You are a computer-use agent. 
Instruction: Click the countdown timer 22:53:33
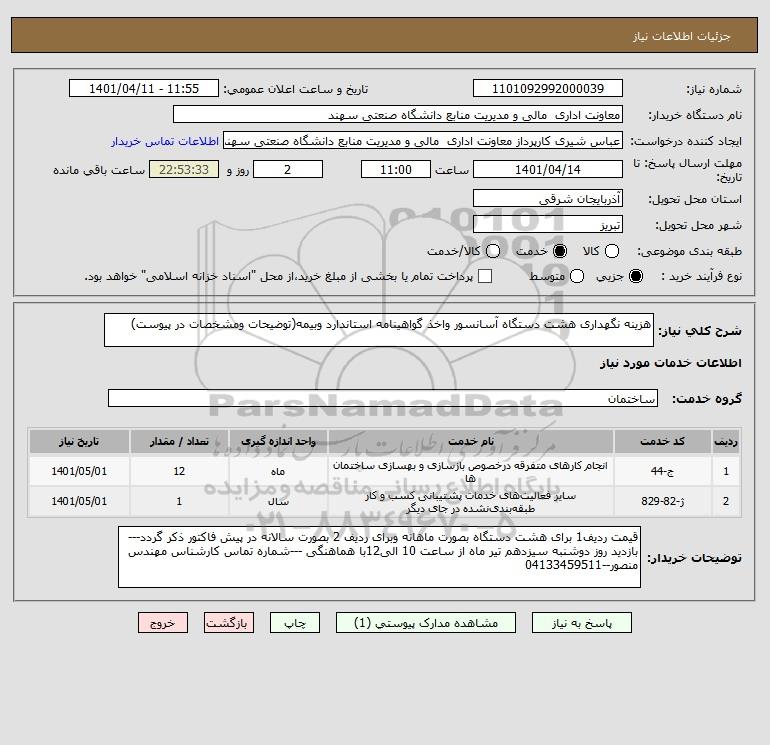[x=184, y=169]
